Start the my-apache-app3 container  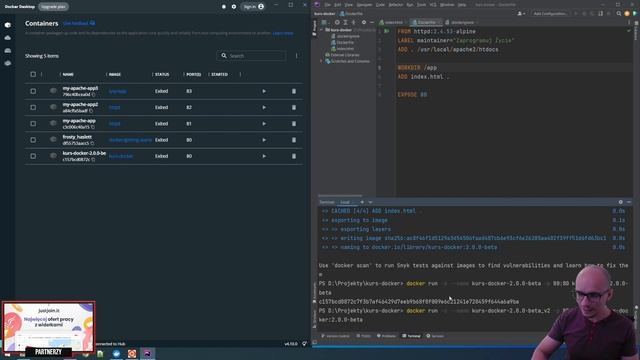tap(264, 91)
